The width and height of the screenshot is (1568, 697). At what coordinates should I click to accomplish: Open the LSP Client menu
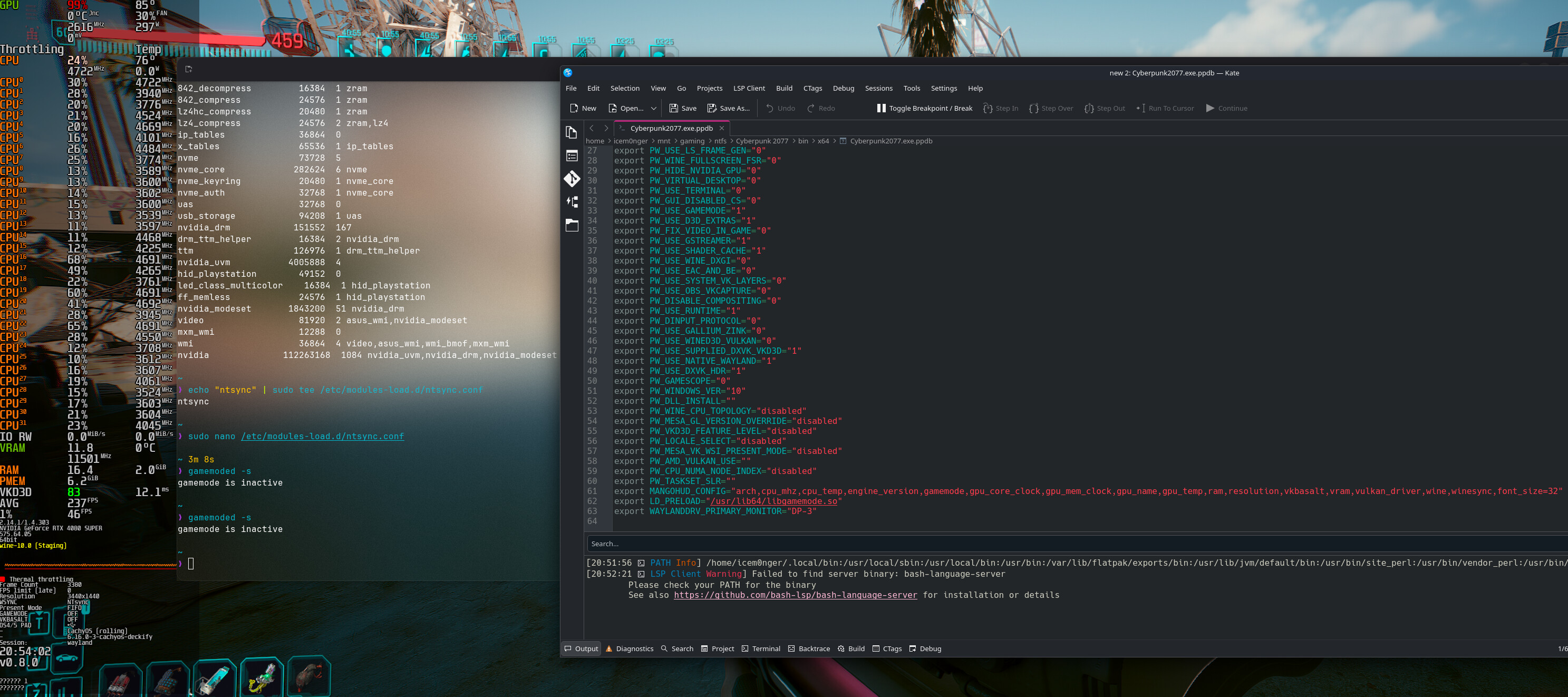pyautogui.click(x=748, y=88)
